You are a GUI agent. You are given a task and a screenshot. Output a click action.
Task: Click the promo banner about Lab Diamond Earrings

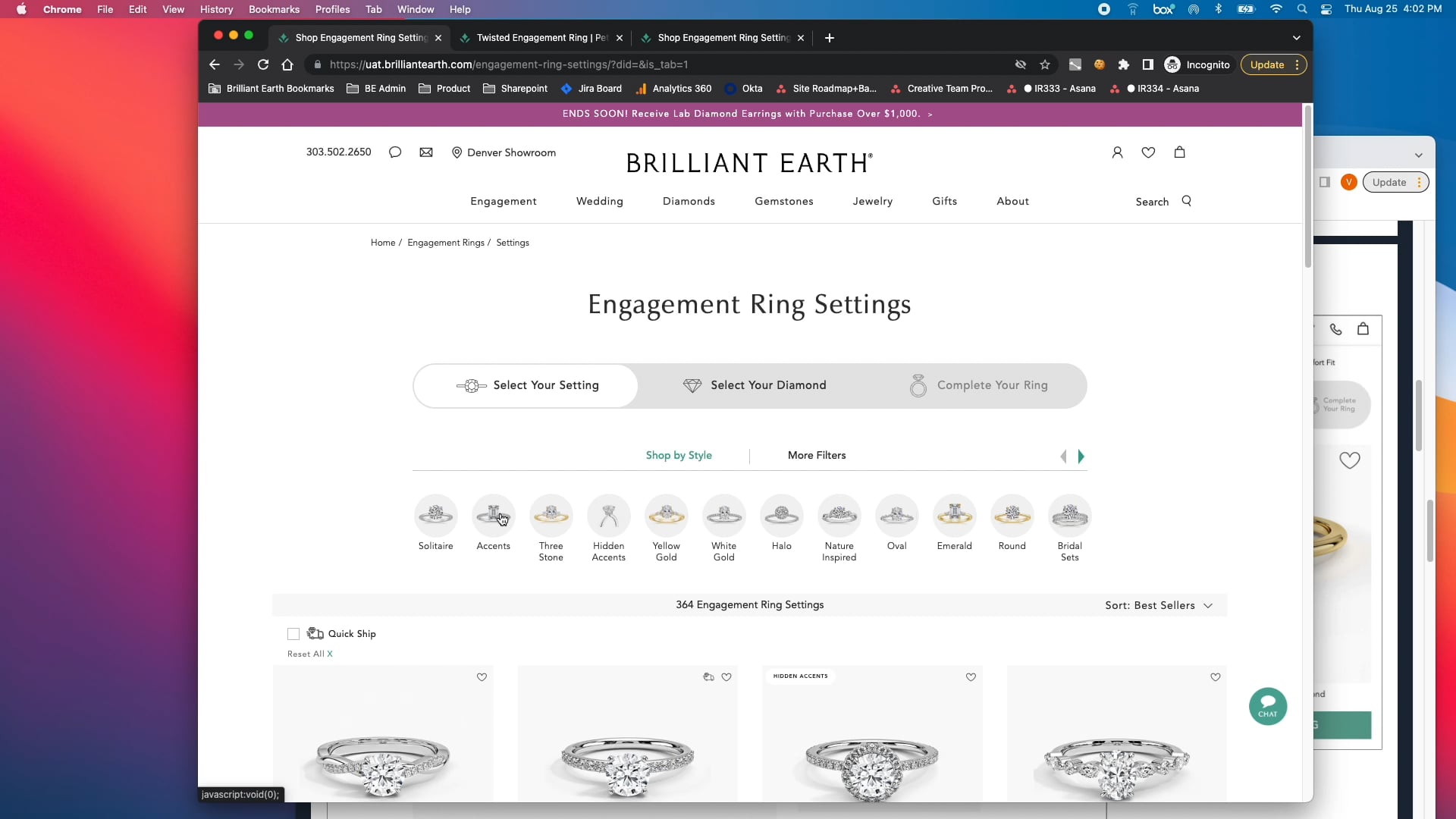click(x=748, y=114)
